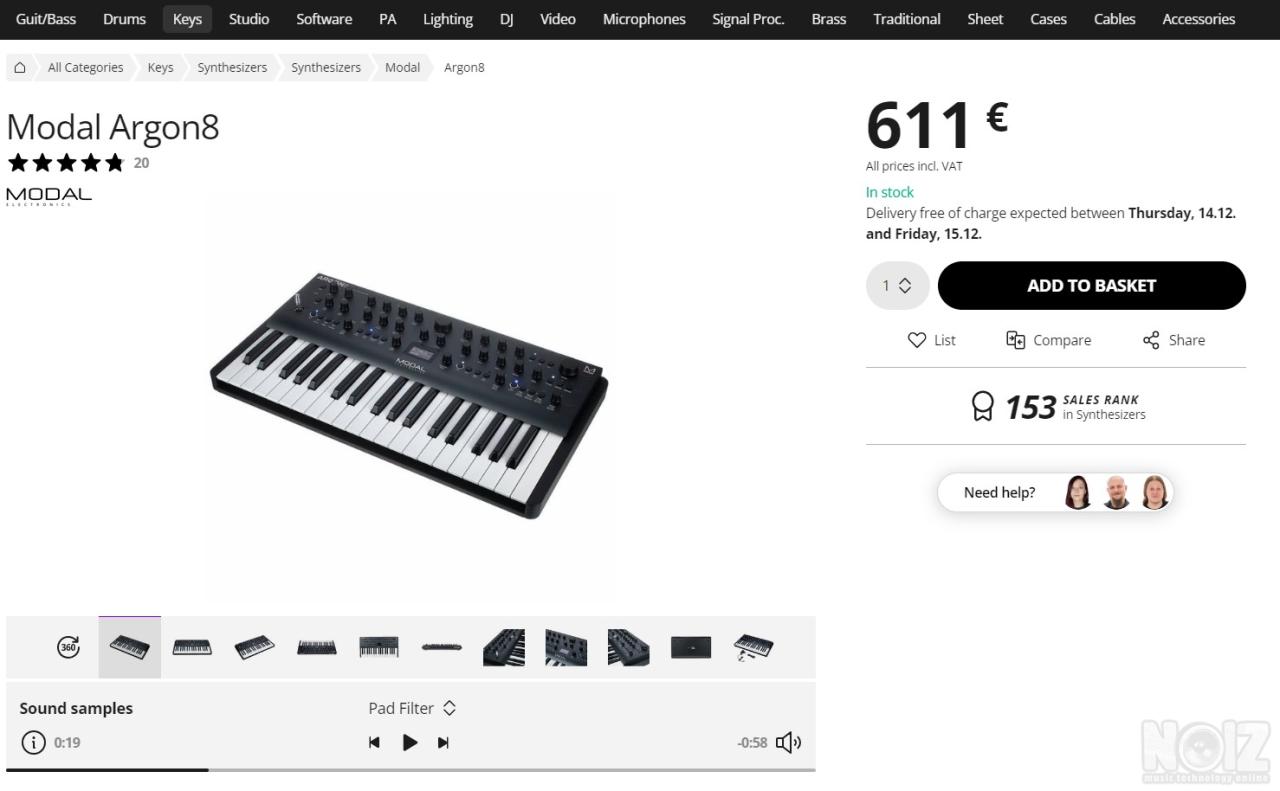Open the Microphones menu category
The height and width of the screenshot is (791, 1280).
tap(644, 19)
